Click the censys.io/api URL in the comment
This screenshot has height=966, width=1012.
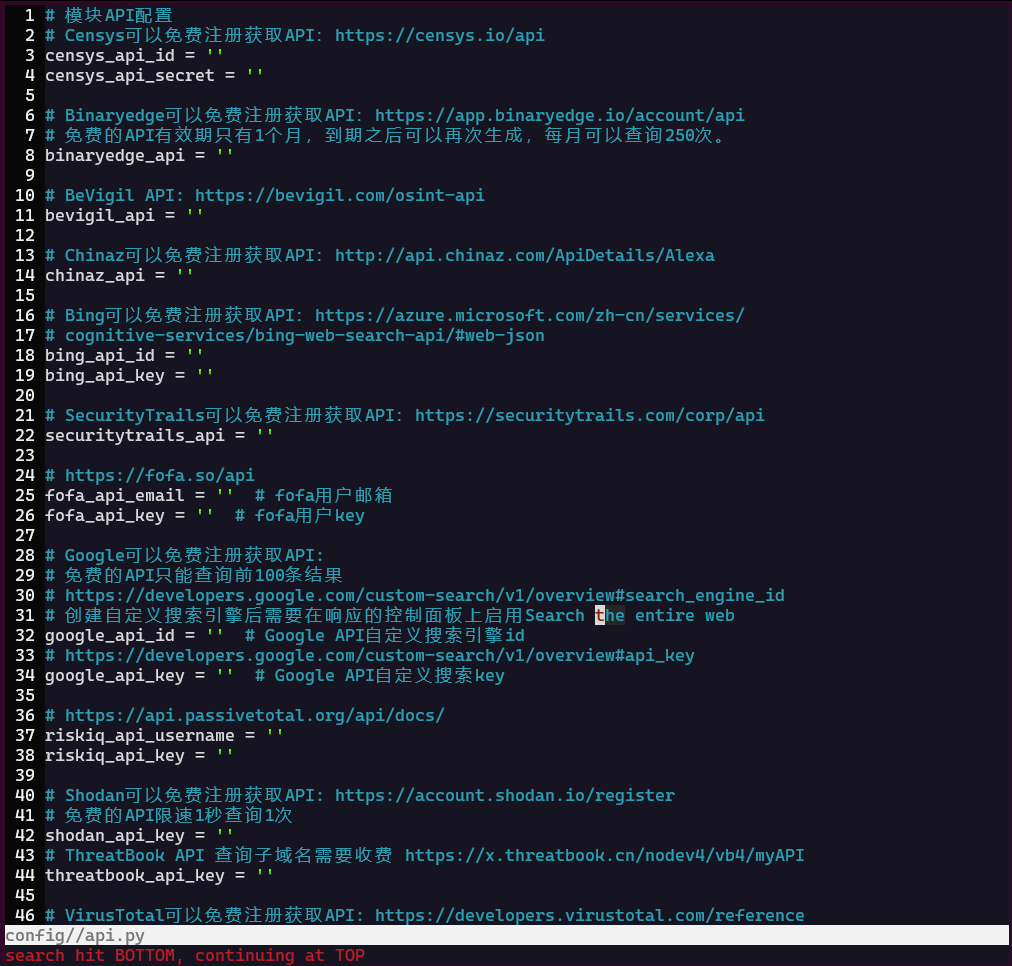[x=439, y=35]
